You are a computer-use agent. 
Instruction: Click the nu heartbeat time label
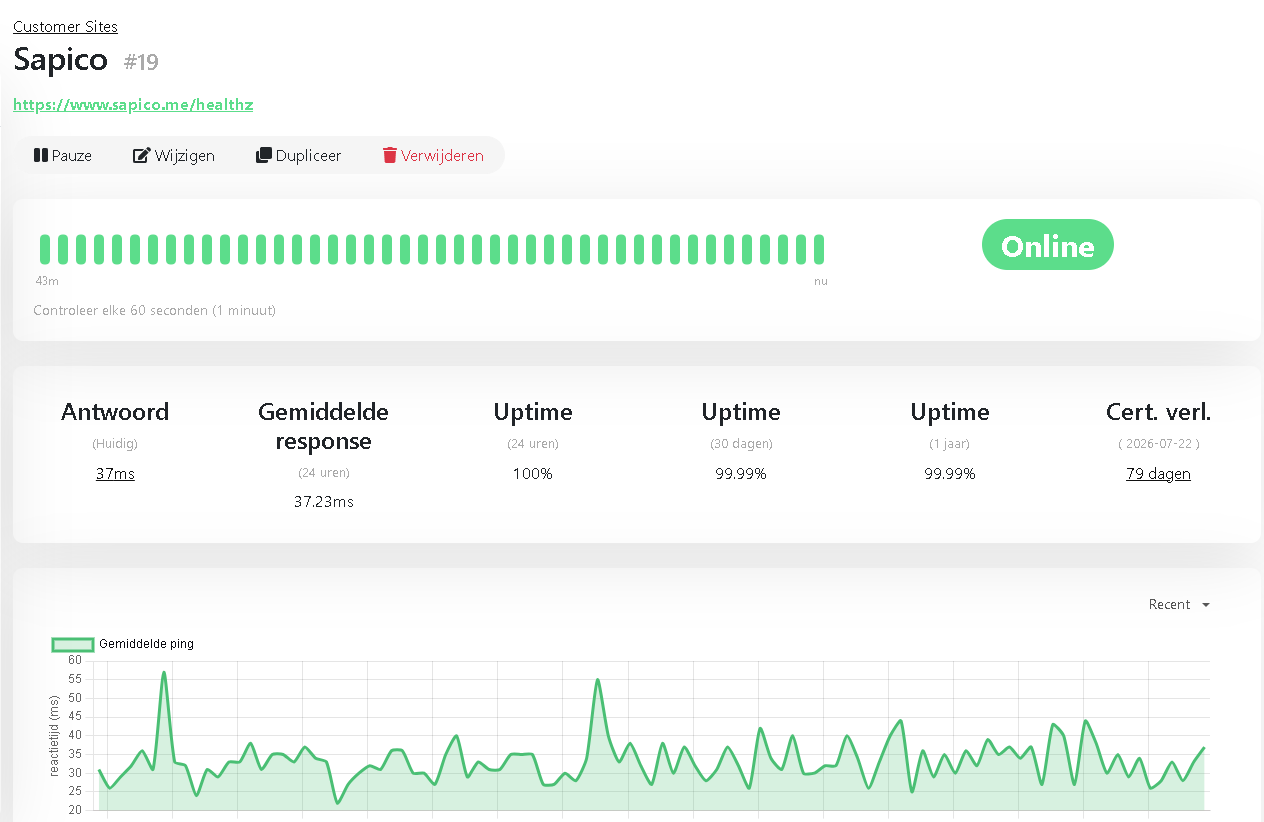[821, 281]
